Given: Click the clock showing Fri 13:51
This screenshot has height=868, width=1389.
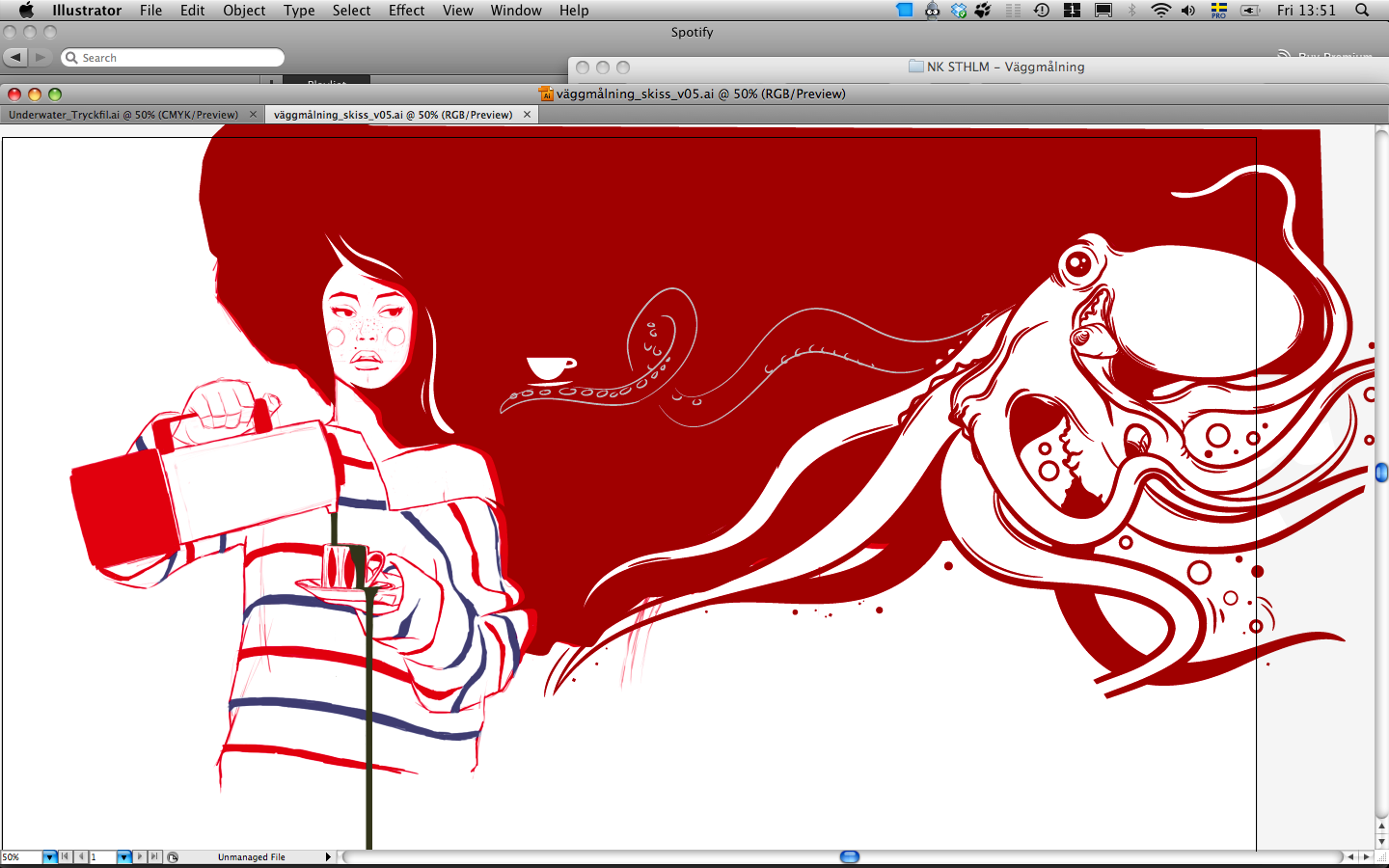Looking at the screenshot, I should 1306,11.
